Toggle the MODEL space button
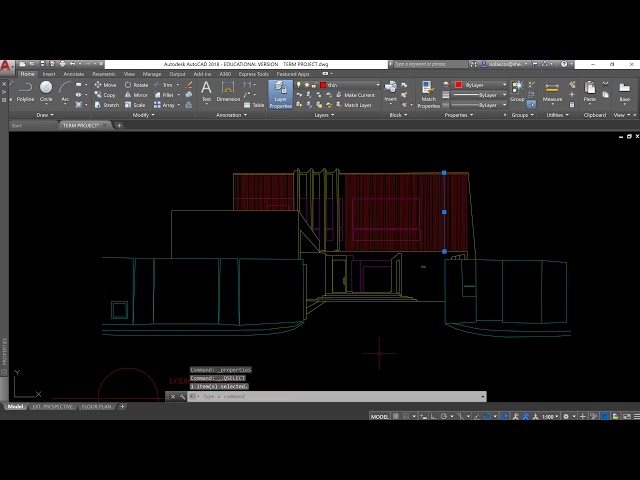 tap(380, 416)
